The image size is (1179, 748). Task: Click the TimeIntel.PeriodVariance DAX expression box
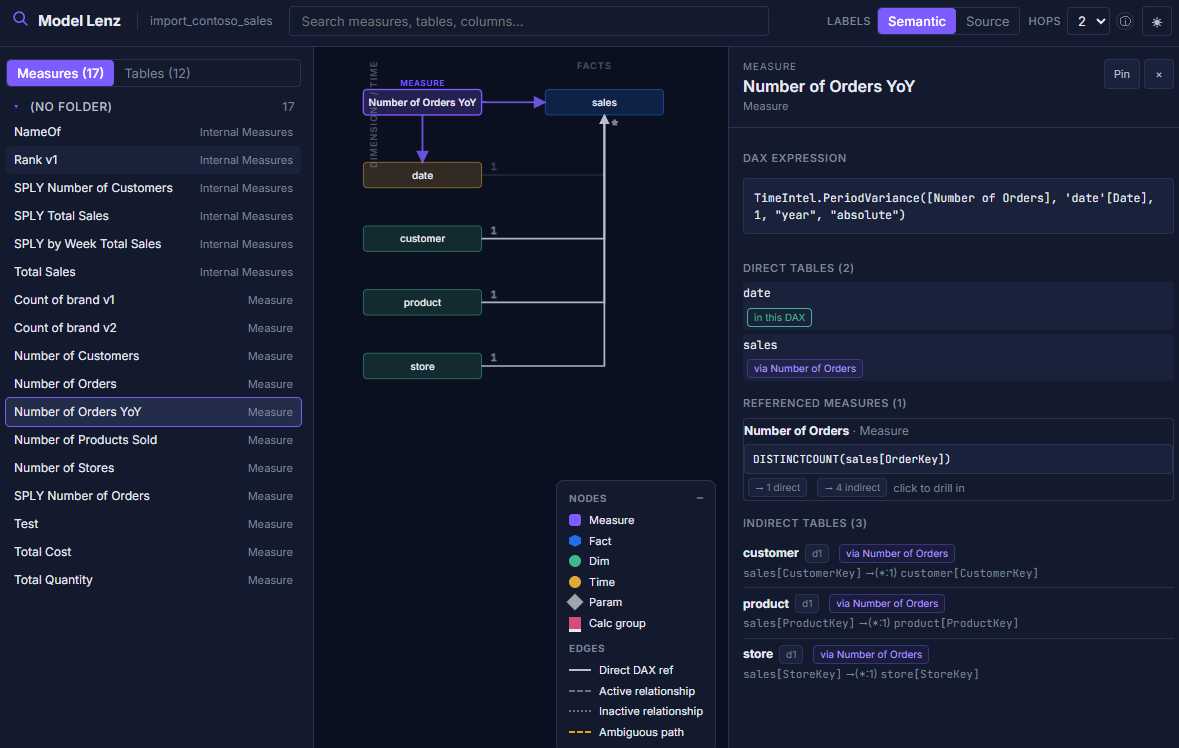958,206
